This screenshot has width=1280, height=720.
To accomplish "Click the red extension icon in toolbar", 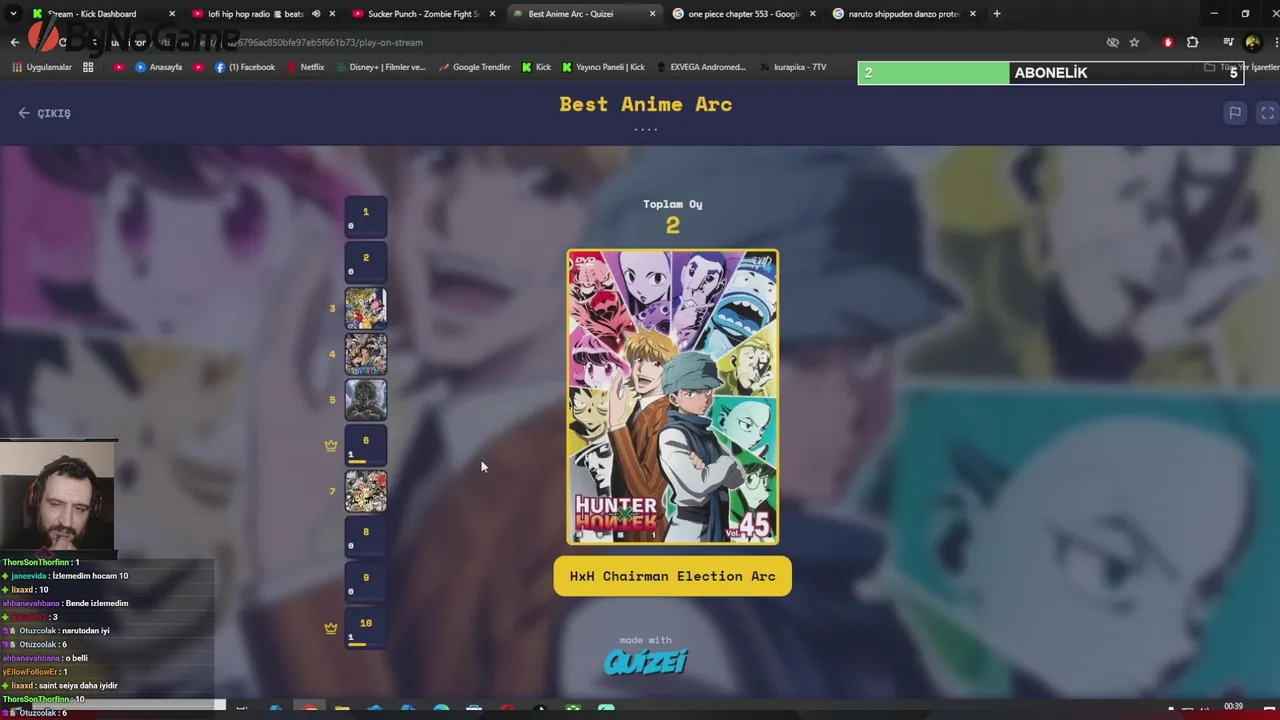I will 1168,42.
